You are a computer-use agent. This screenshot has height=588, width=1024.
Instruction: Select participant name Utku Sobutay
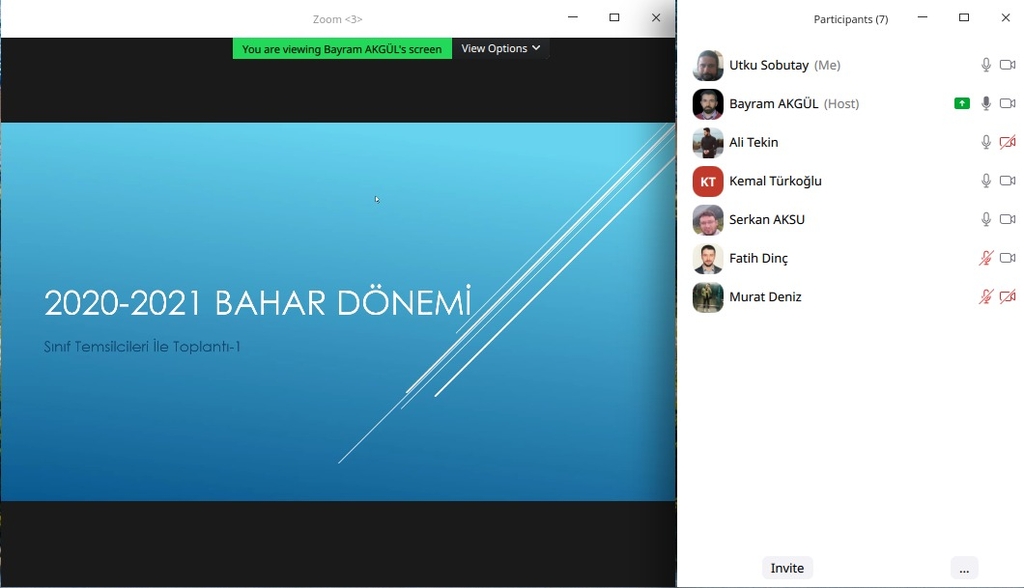click(x=769, y=65)
